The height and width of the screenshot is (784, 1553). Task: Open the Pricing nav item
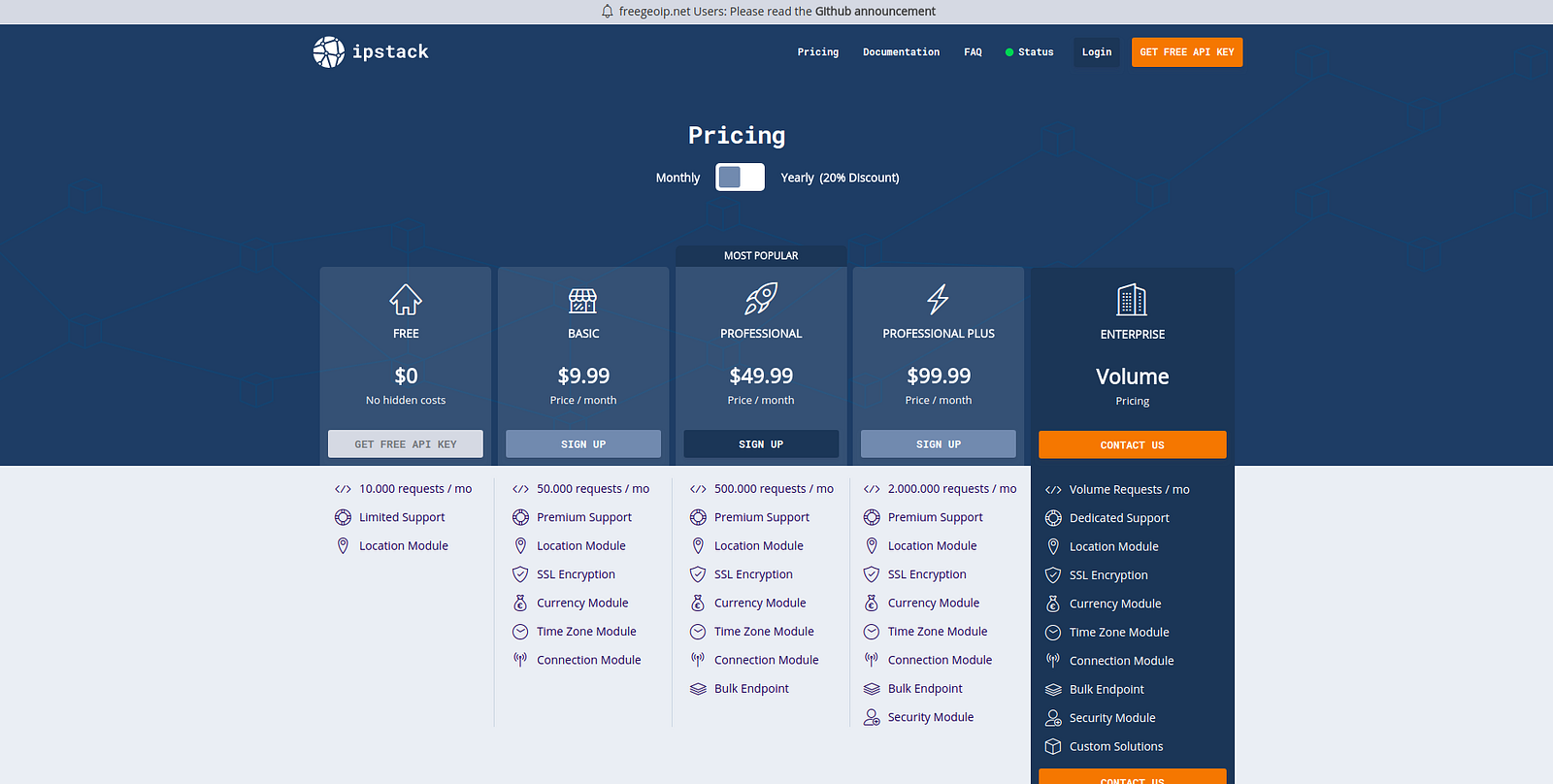[x=818, y=52]
